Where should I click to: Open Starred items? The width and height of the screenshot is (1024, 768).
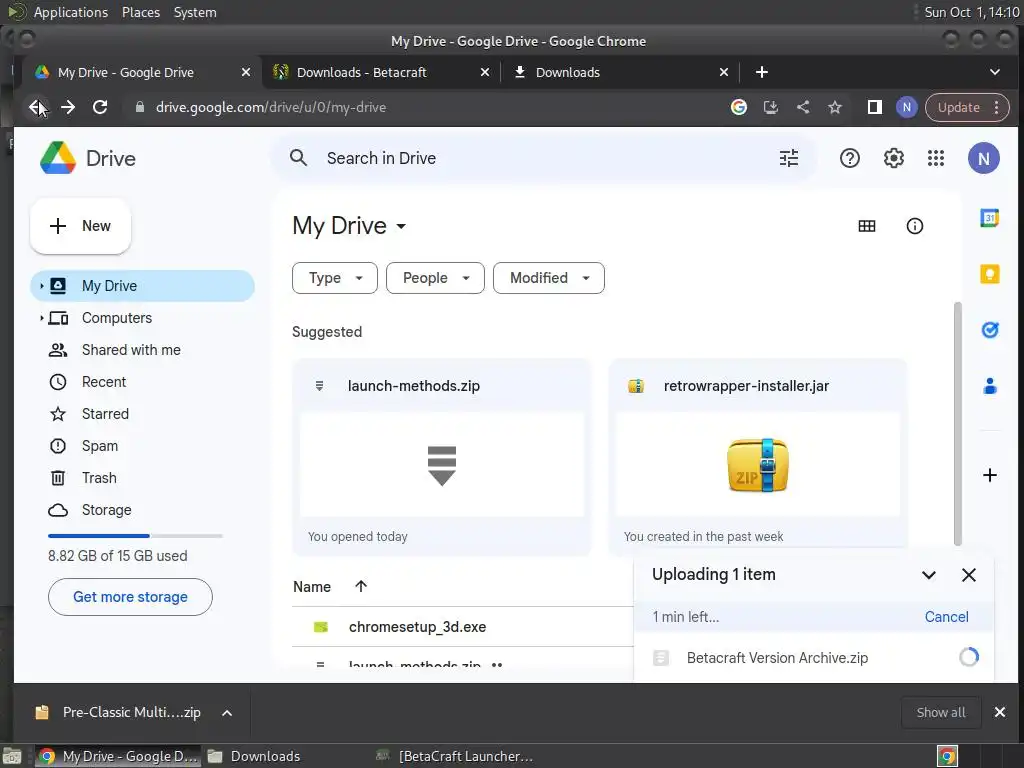click(x=142, y=414)
